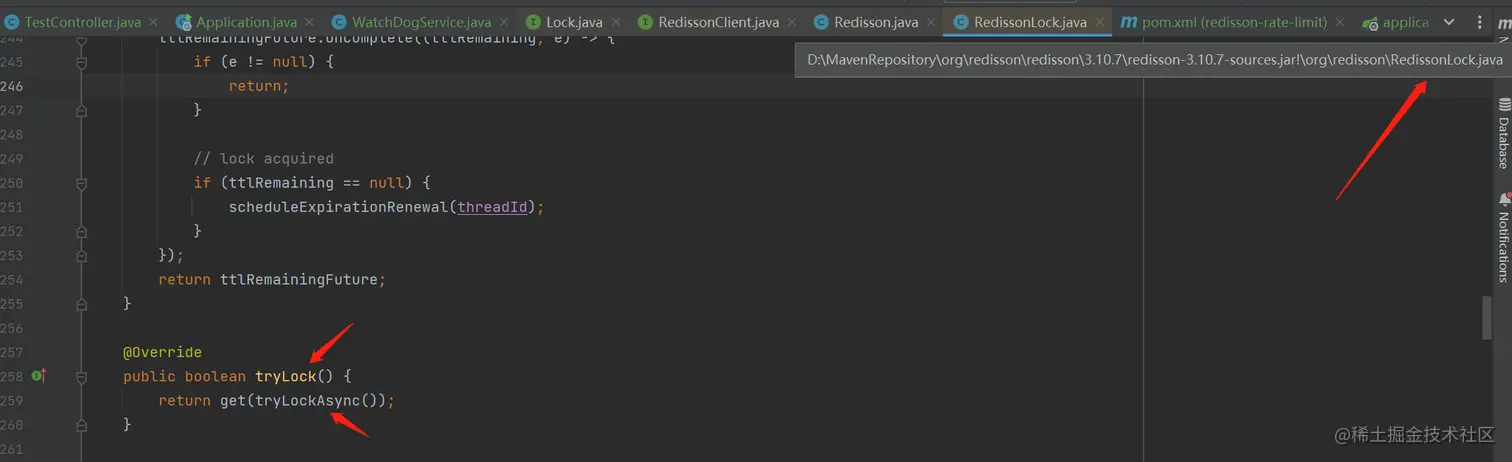
Task: Click the @Override annotation
Action: tap(162, 352)
